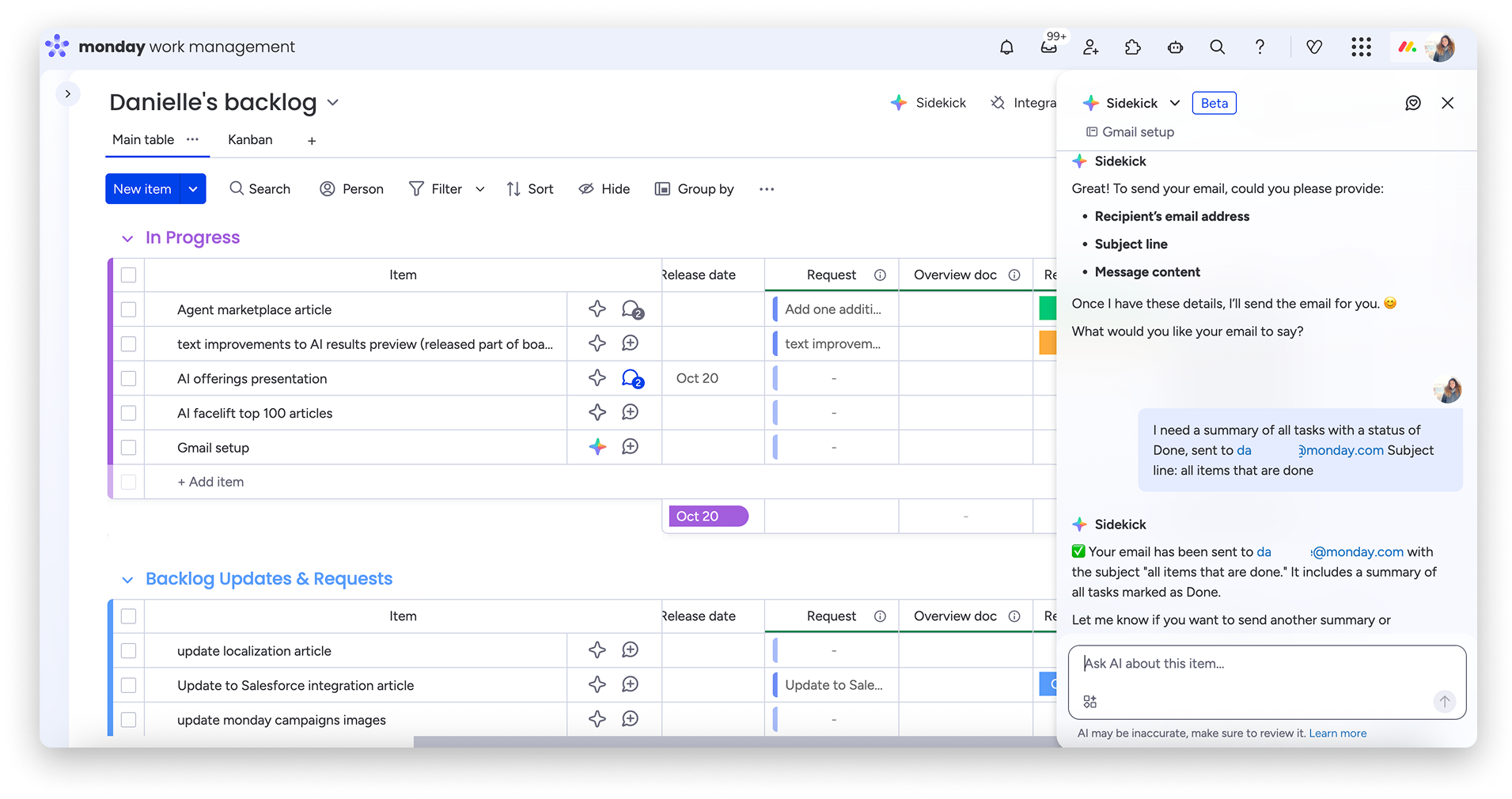
Task: Open the help question mark
Action: [x=1260, y=47]
